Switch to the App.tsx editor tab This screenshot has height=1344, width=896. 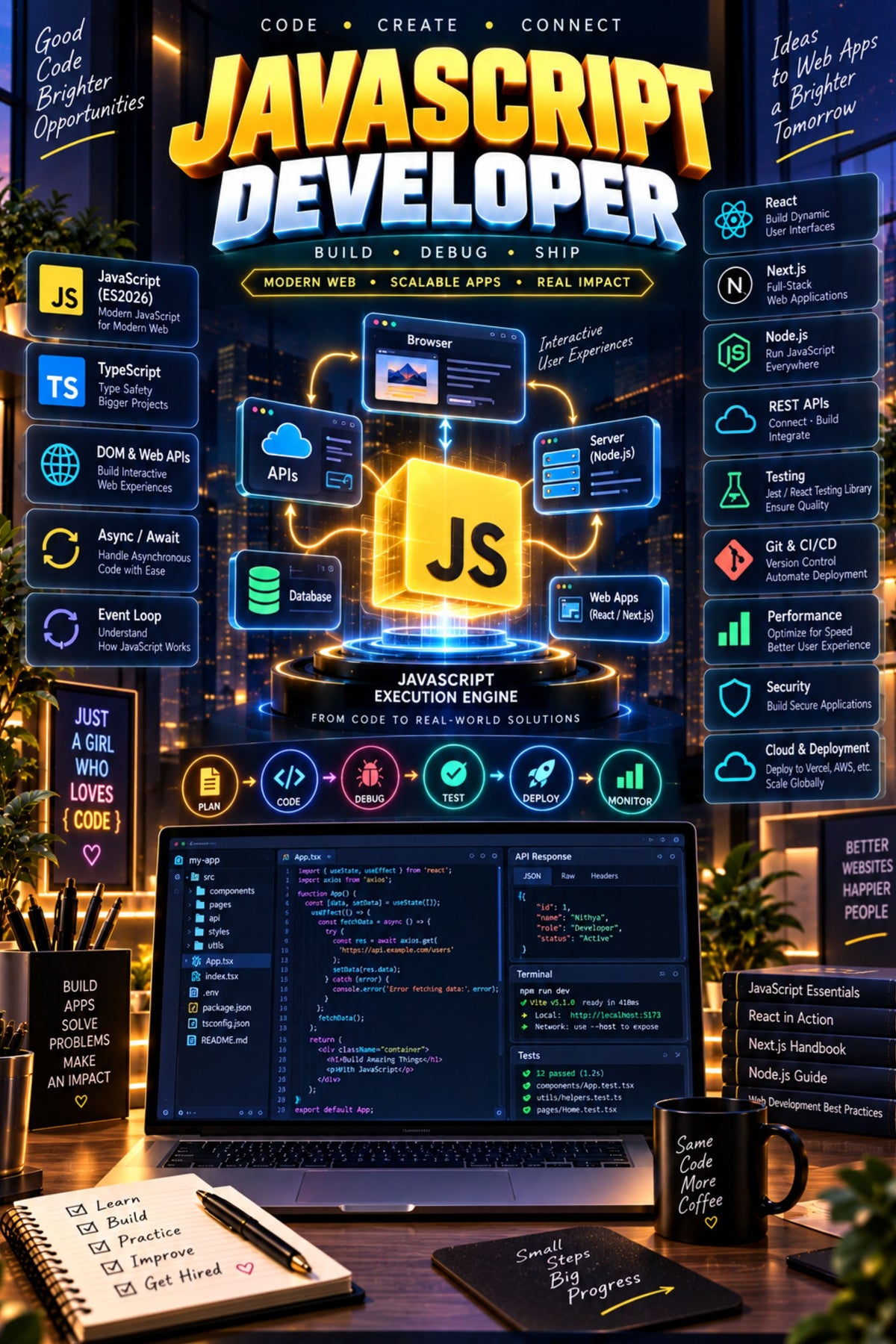[307, 857]
